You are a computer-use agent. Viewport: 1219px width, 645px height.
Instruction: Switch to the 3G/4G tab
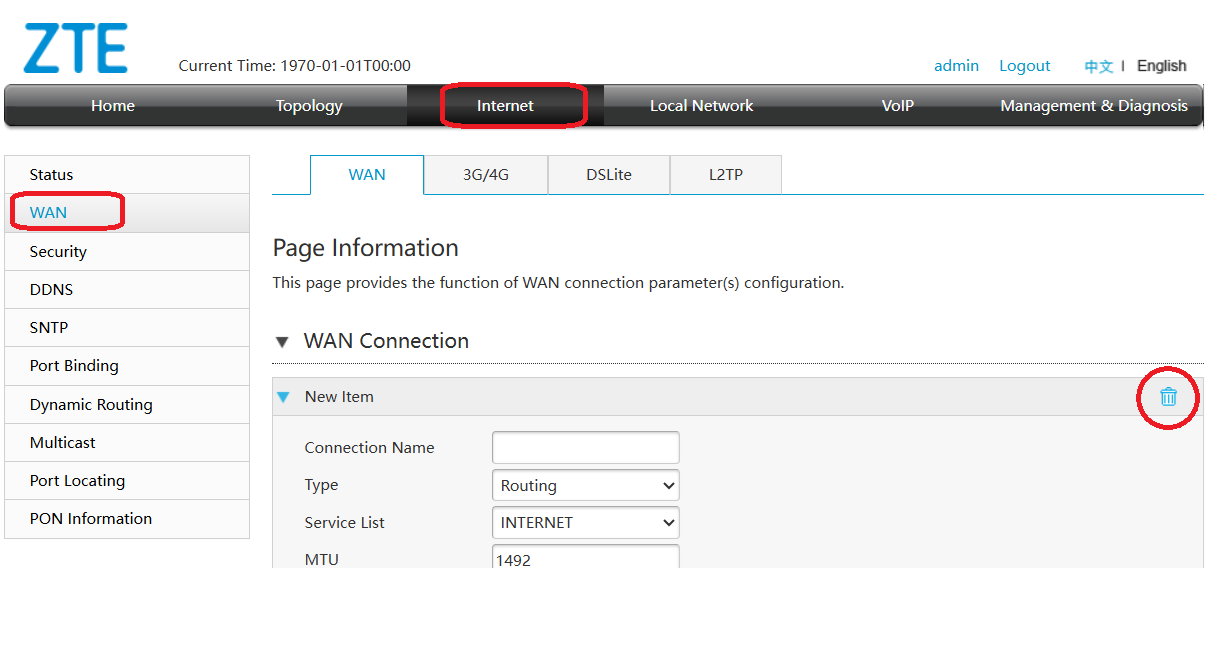point(485,174)
